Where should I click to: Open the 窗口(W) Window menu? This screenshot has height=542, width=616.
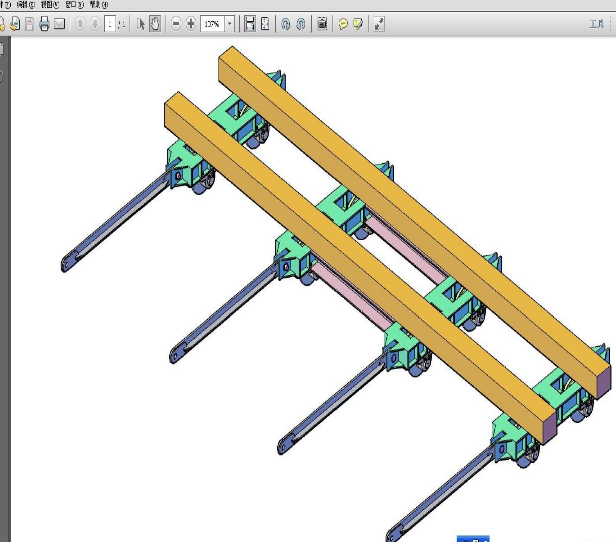[74, 5]
